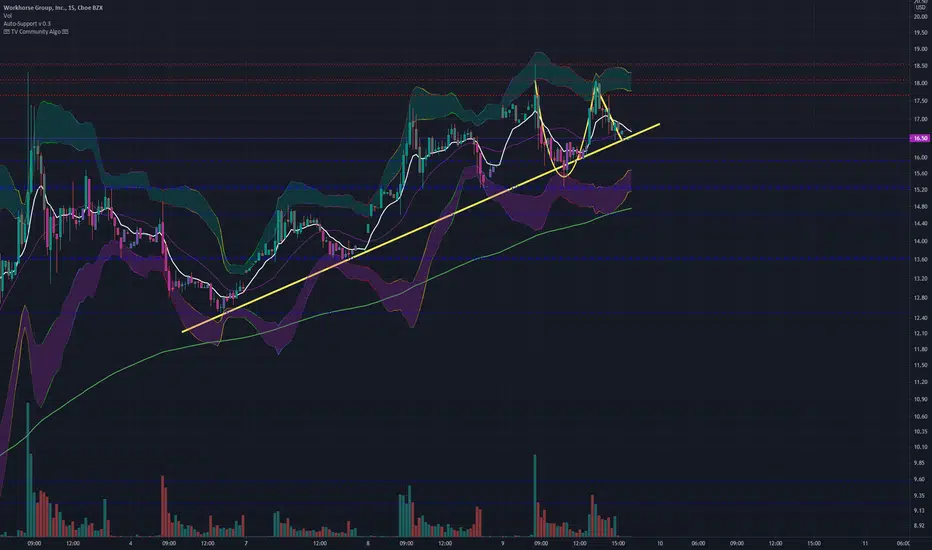Click the 11.20 price axis label

(920, 382)
